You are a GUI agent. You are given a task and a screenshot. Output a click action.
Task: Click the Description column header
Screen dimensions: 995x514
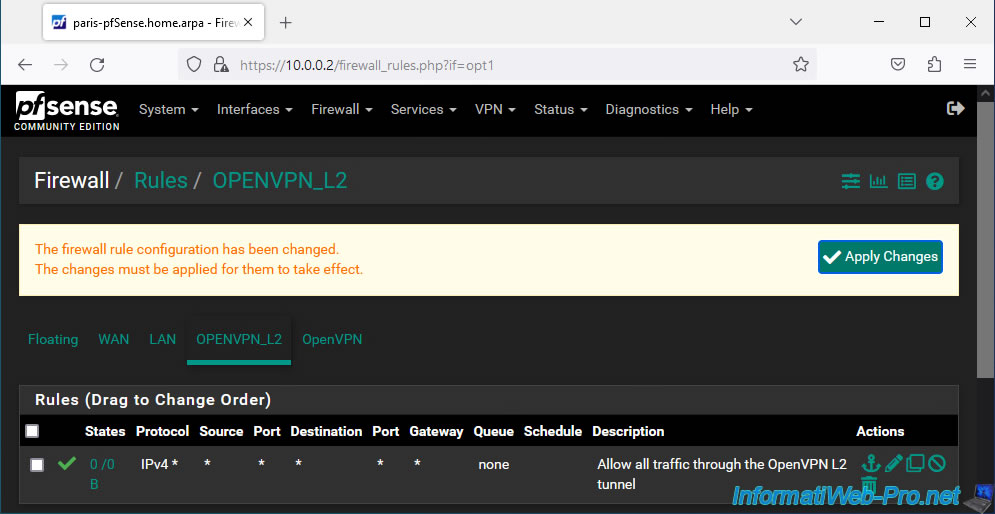tap(628, 432)
